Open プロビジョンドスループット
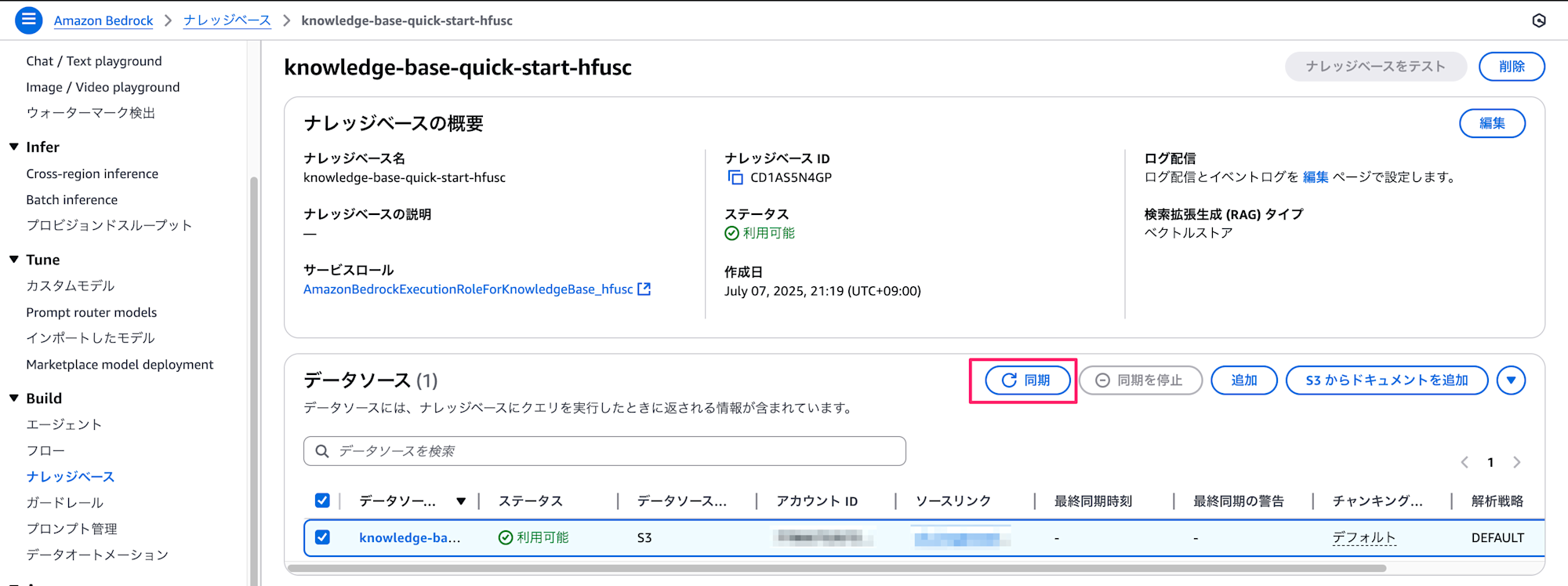 click(x=109, y=225)
